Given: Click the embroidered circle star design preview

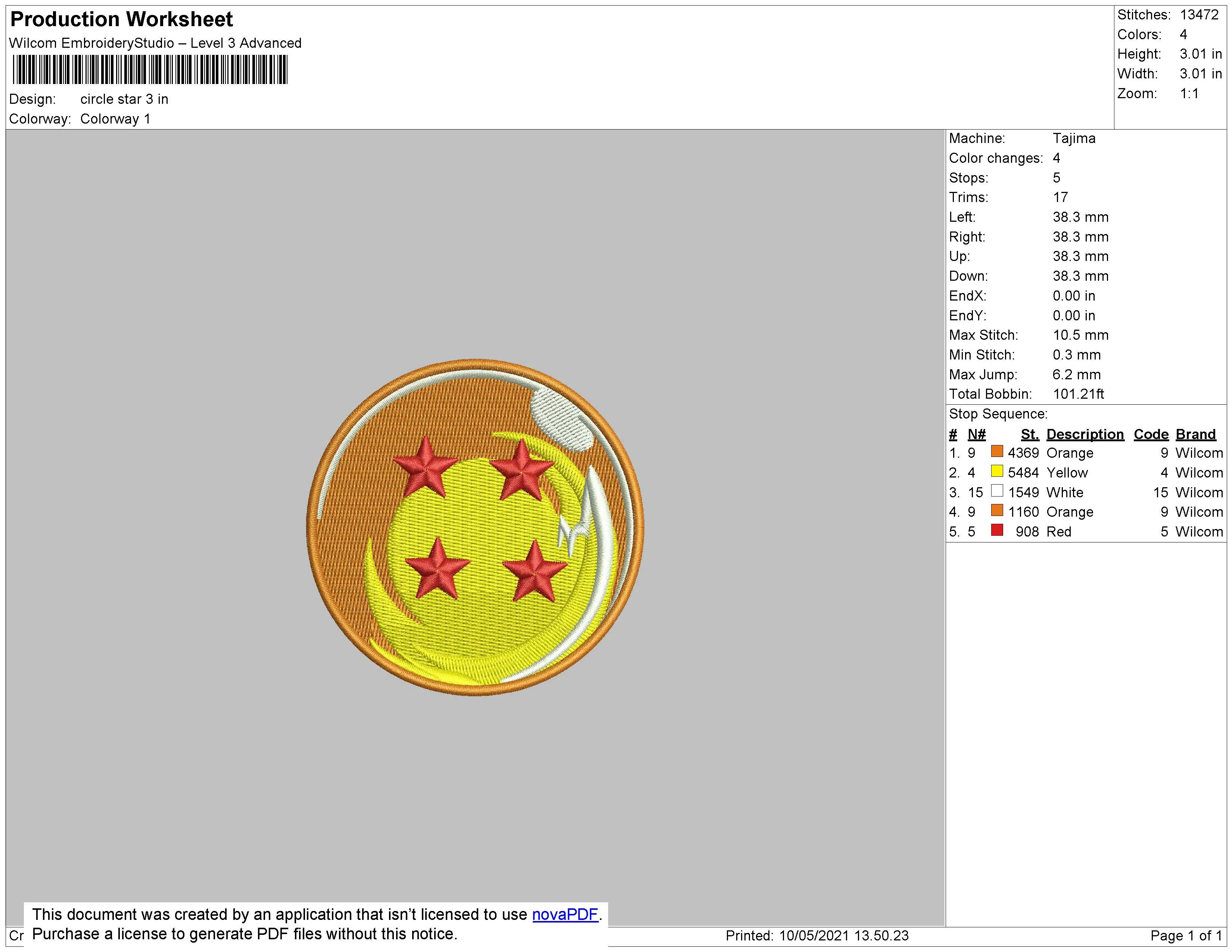Looking at the screenshot, I should (x=475, y=528).
